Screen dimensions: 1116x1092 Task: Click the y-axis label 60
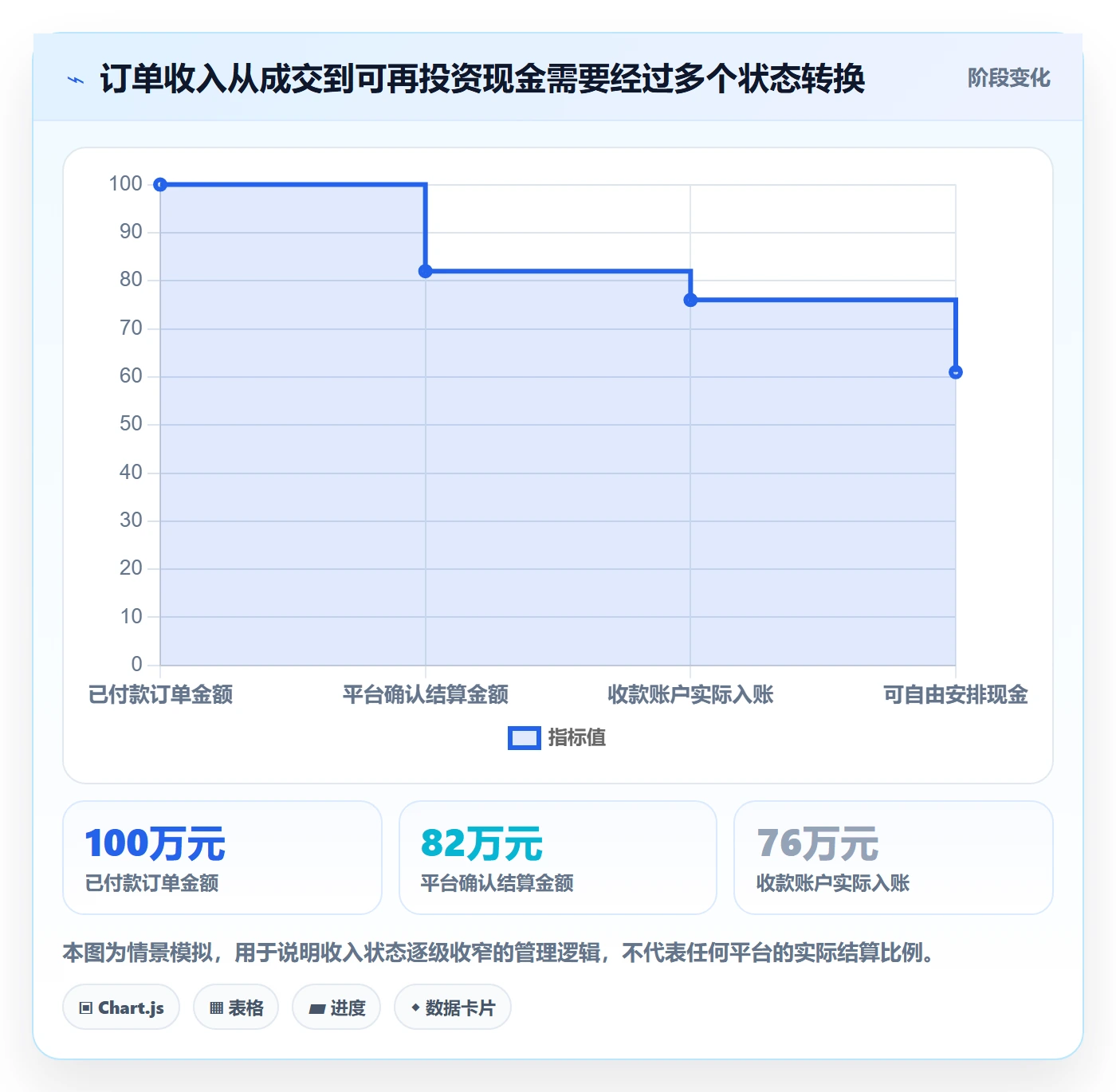click(x=131, y=376)
